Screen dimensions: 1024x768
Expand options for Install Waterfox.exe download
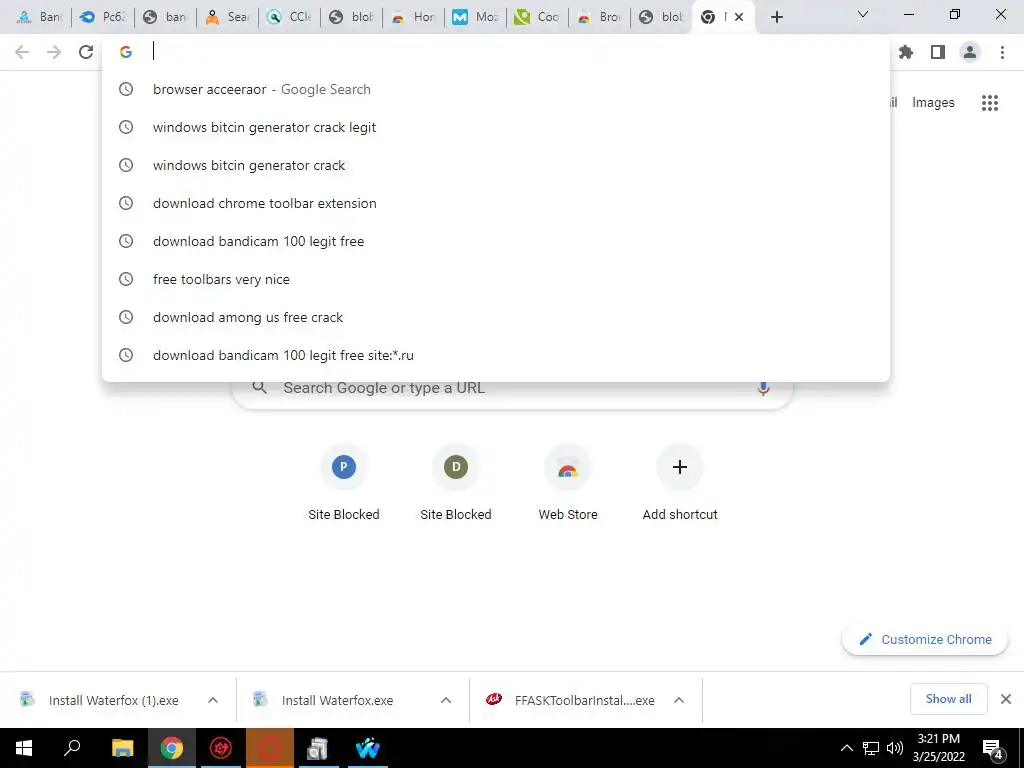point(446,700)
